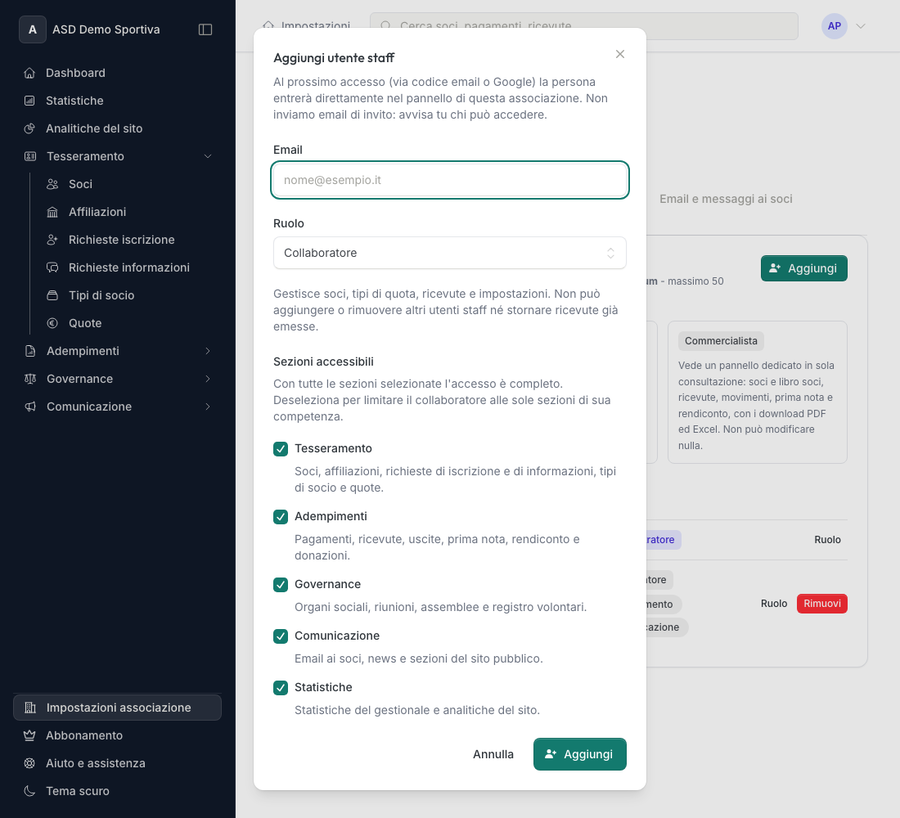Click the Richieste informazioni chat icon
900x818 pixels.
tap(52, 268)
